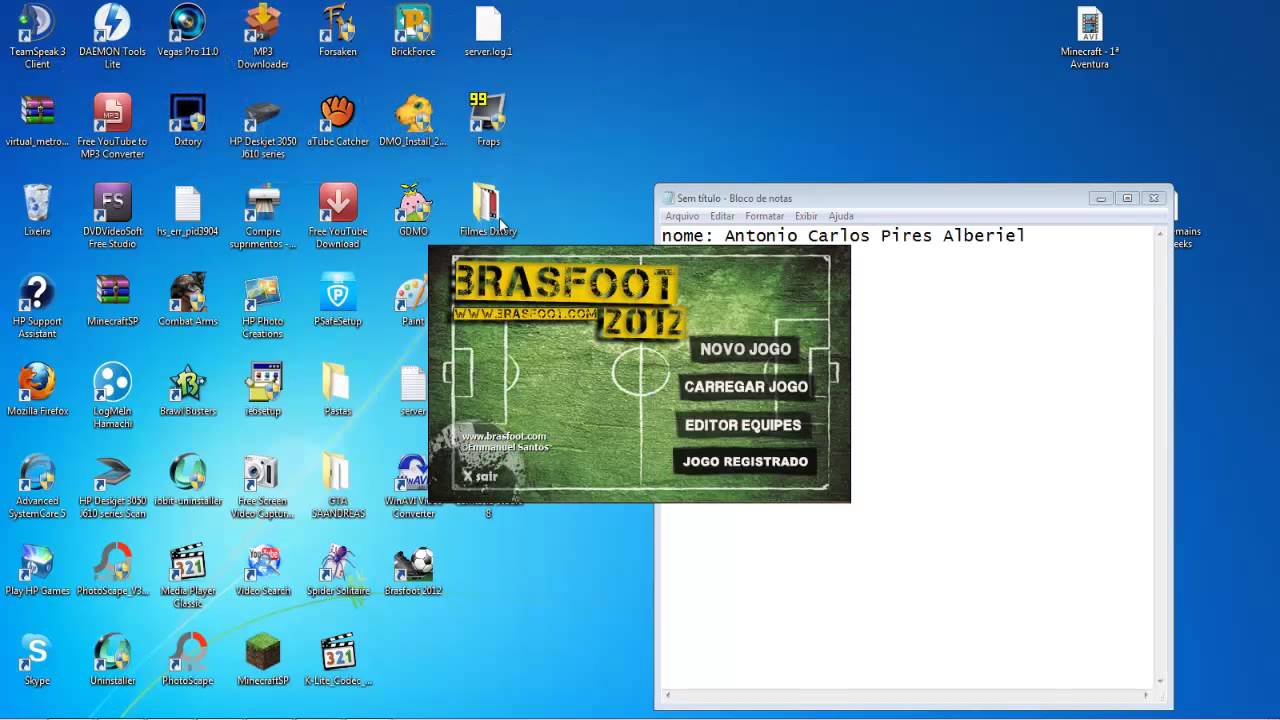The width and height of the screenshot is (1280, 720).
Task: Exit Brasfoot using the X sair button
Action: pyautogui.click(x=480, y=476)
